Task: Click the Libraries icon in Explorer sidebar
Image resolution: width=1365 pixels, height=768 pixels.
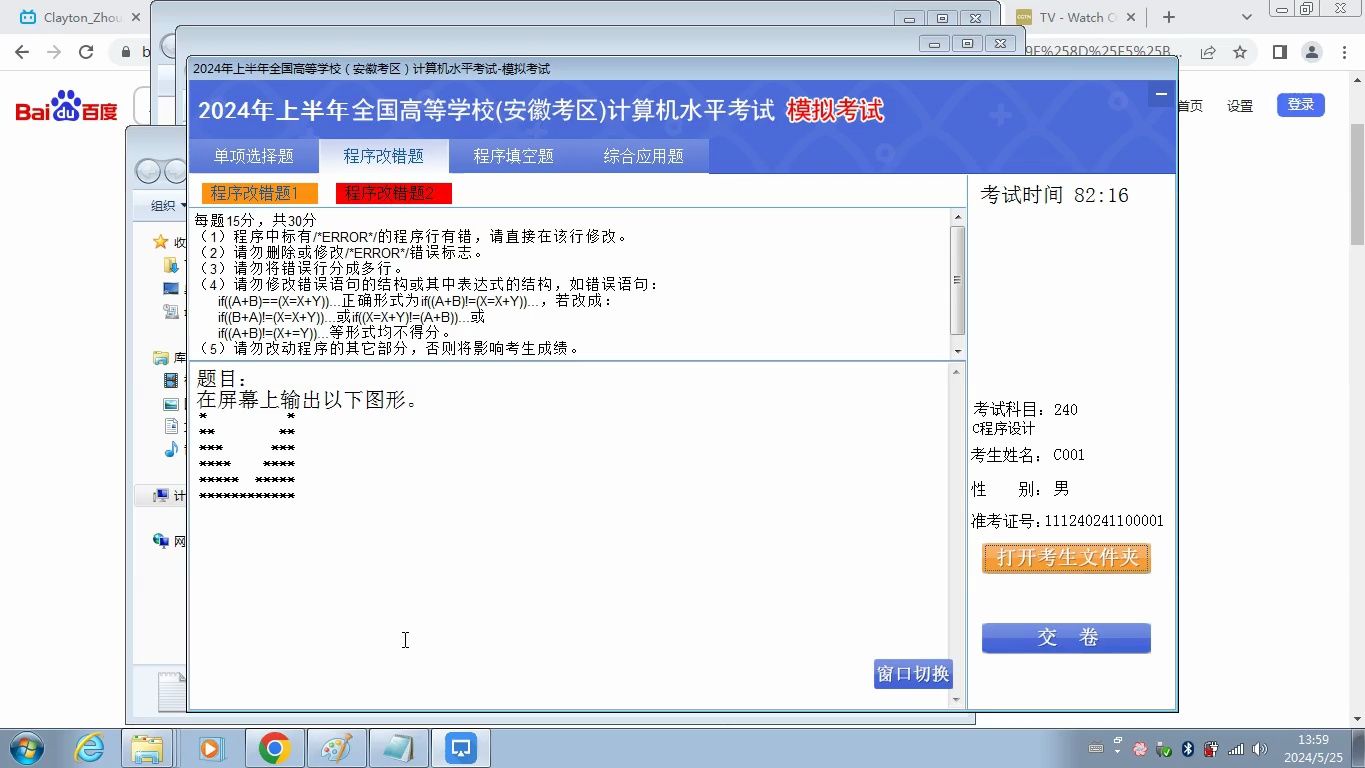Action: pyautogui.click(x=160, y=357)
